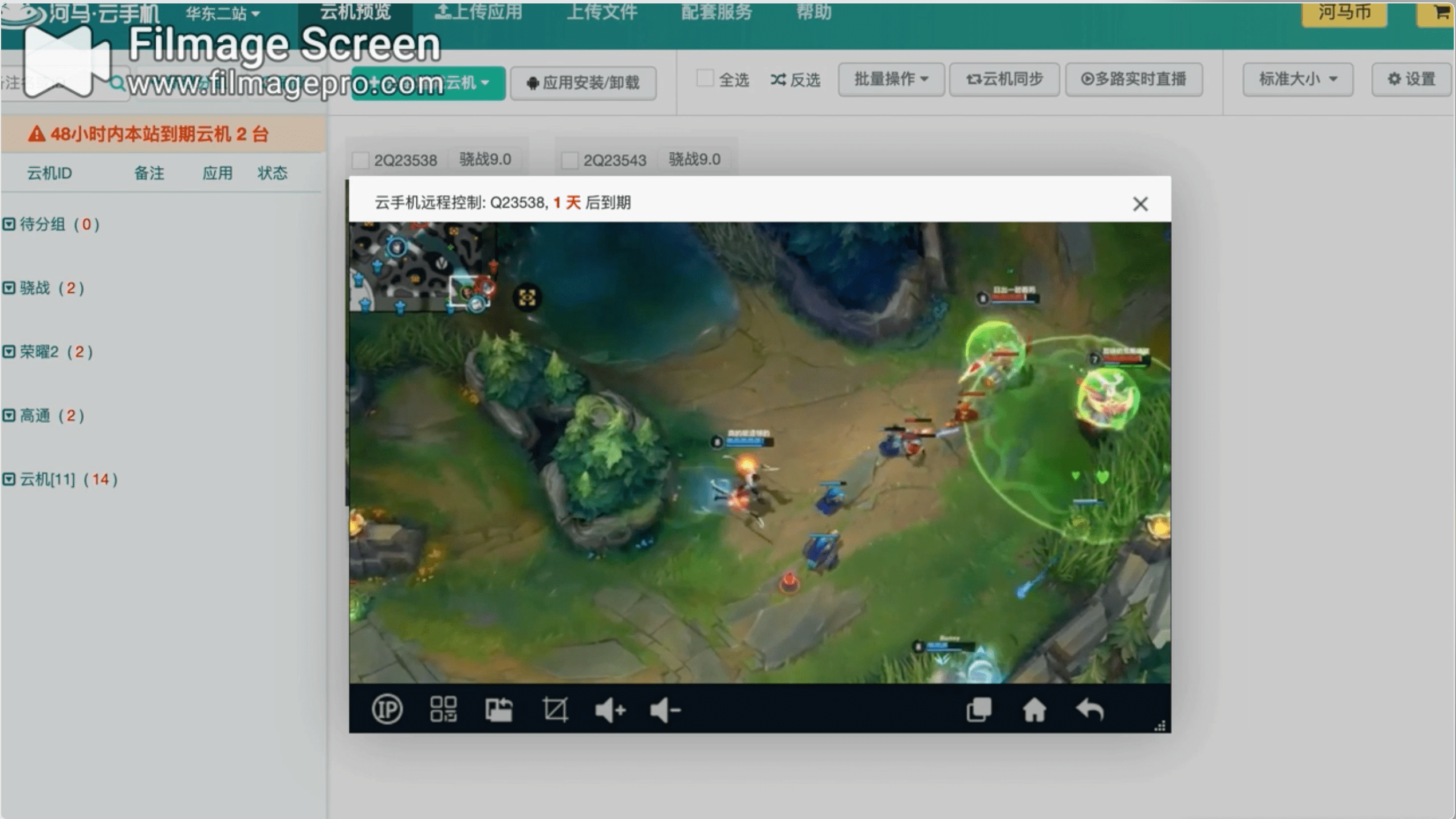This screenshot has height=819, width=1456.
Task: Open the green 云机 dropdown button
Action: tap(428, 83)
